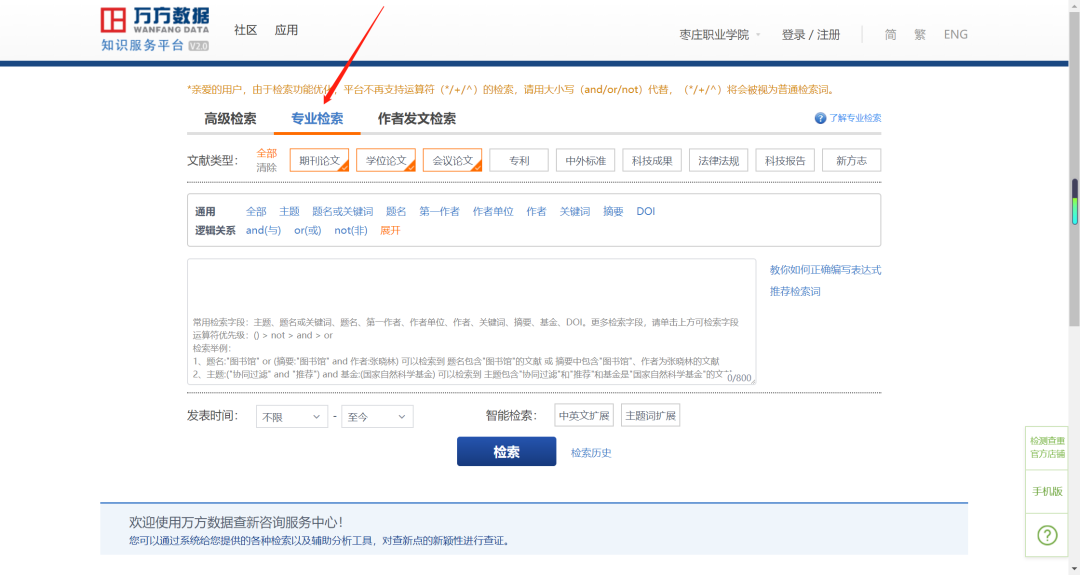Toggle 专利 document type
1080x575 pixels.
pos(519,160)
